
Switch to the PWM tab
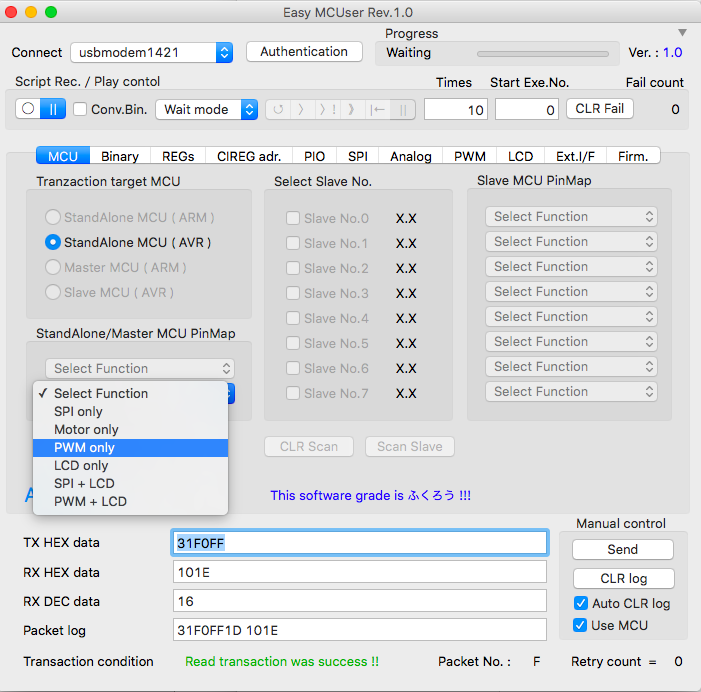coord(470,156)
